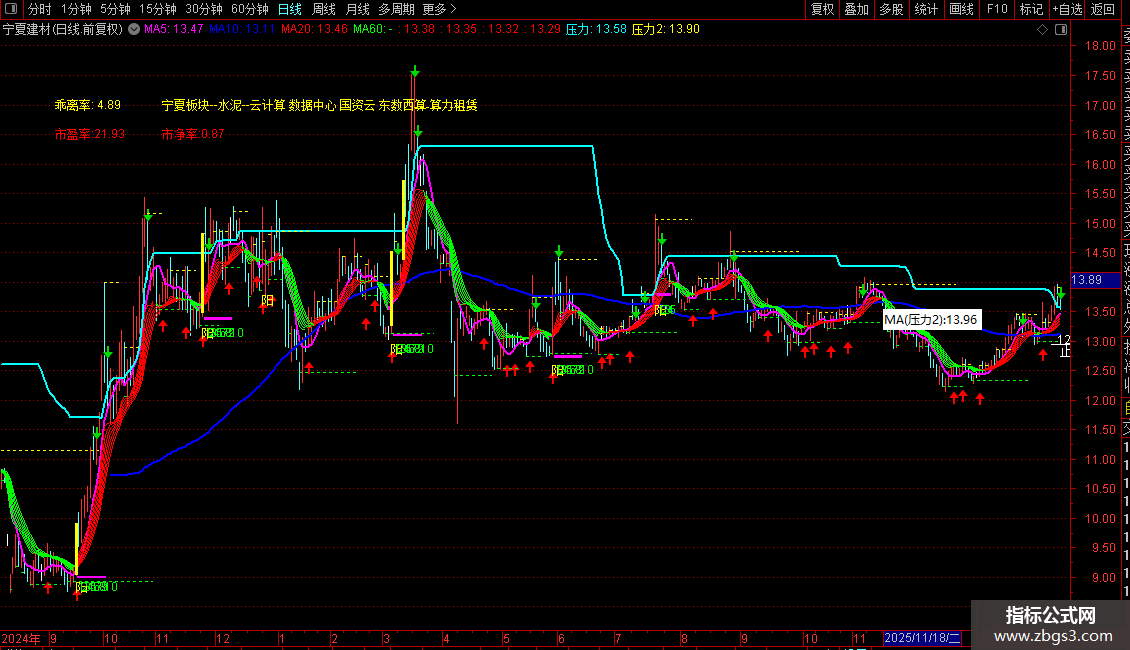Screen dimensions: 1130x650
Task: Switch to 月线 monthly chart
Action: 357,9
